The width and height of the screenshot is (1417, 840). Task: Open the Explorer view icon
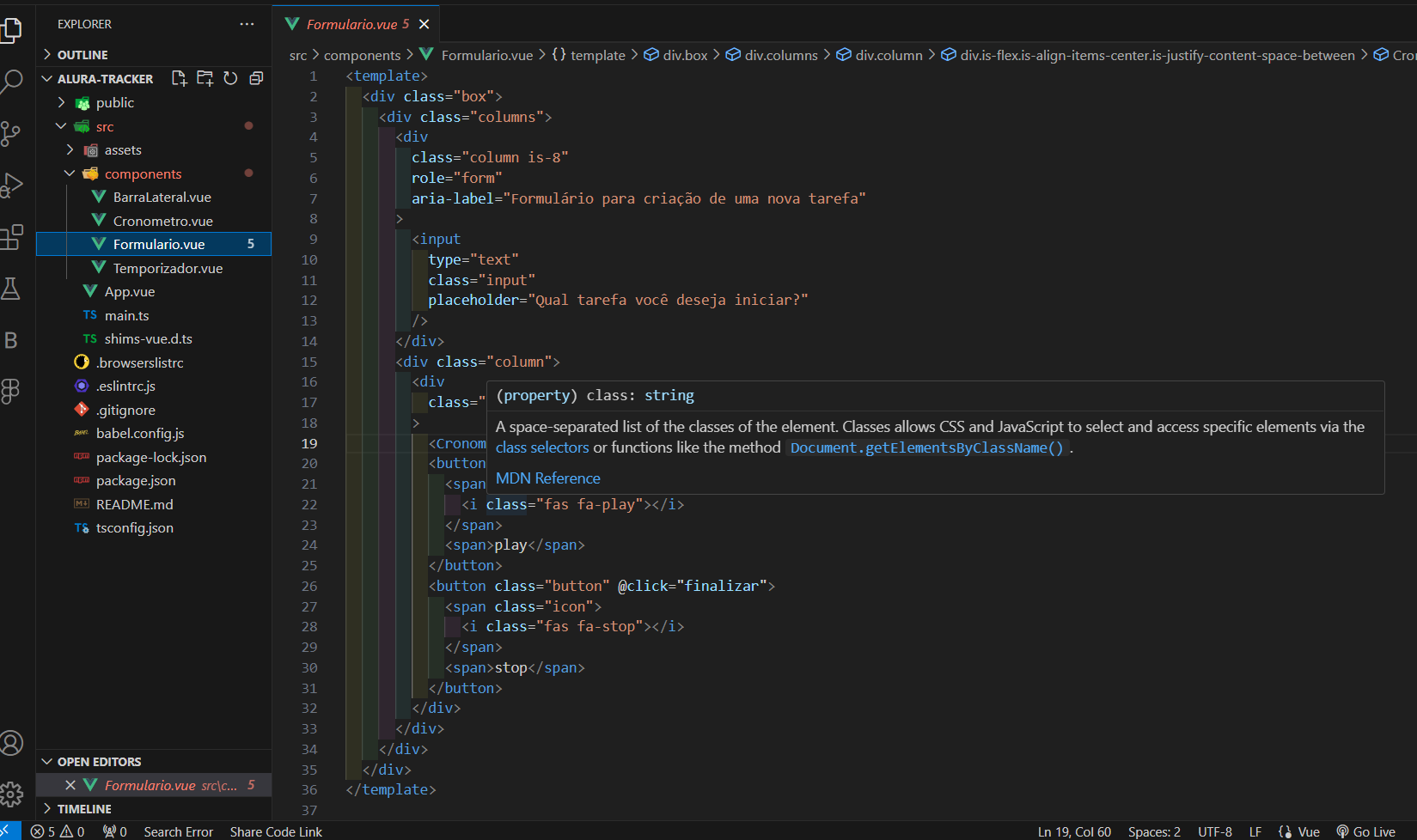11,30
